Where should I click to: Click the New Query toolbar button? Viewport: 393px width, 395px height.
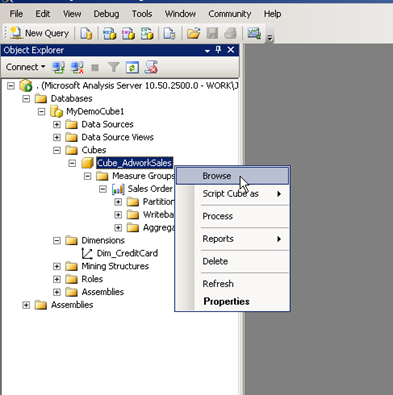[x=39, y=33]
